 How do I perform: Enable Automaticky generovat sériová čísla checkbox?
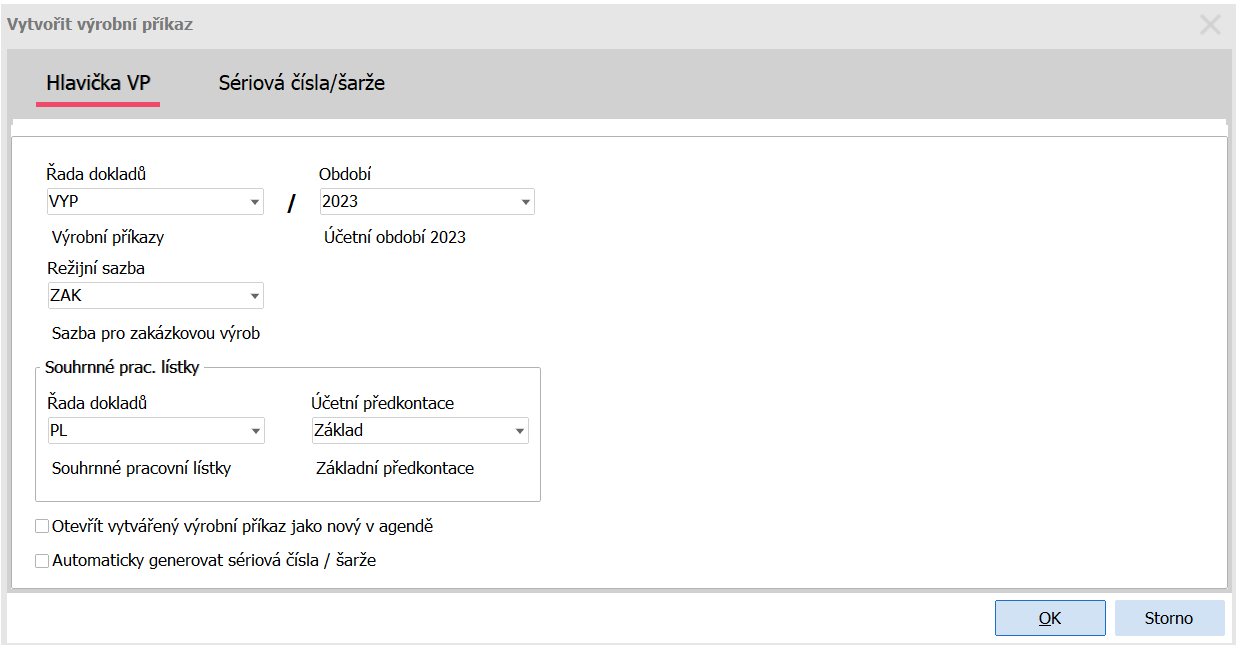pyautogui.click(x=42, y=561)
